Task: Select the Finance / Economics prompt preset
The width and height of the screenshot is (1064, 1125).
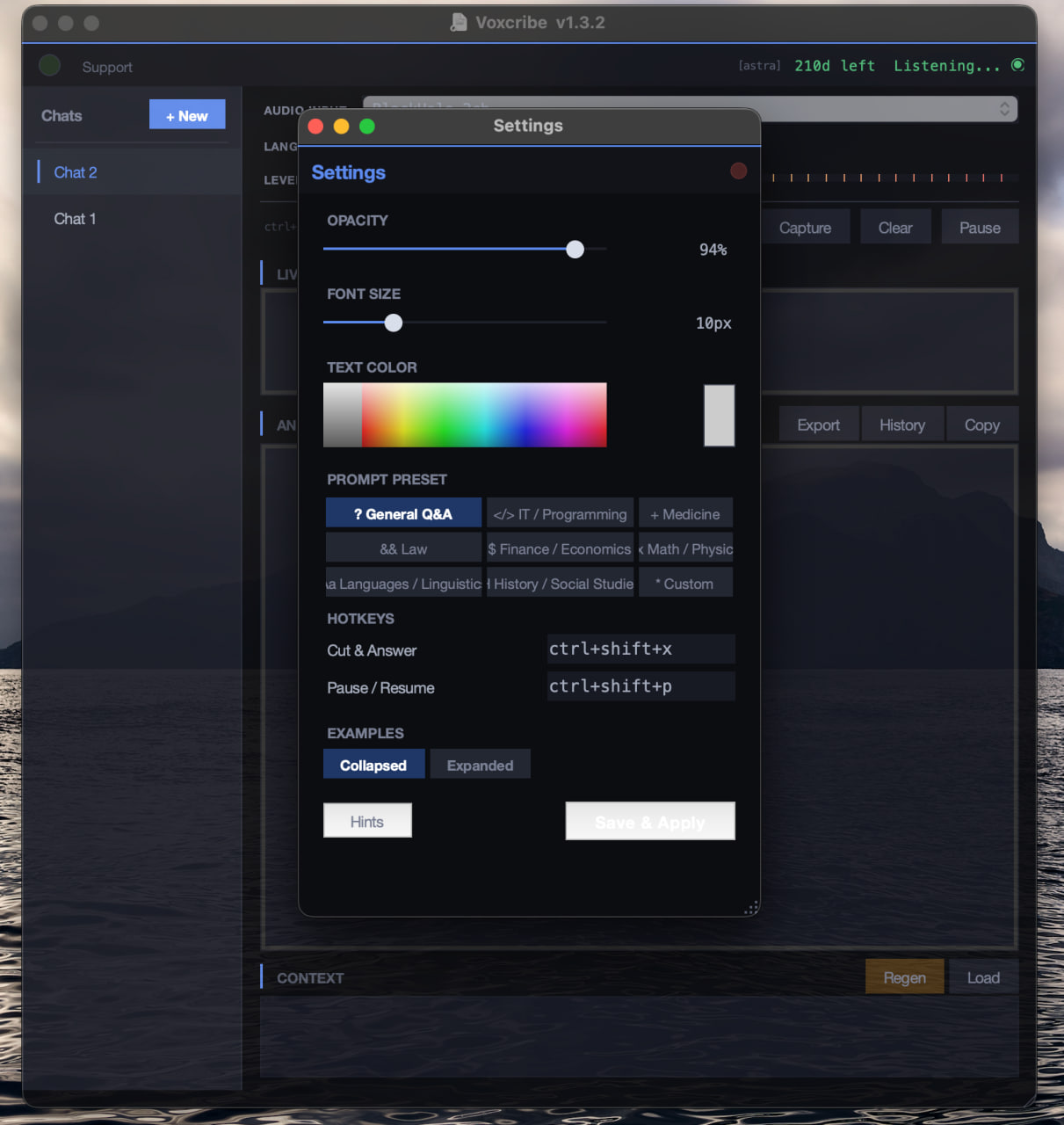Action: [560, 548]
